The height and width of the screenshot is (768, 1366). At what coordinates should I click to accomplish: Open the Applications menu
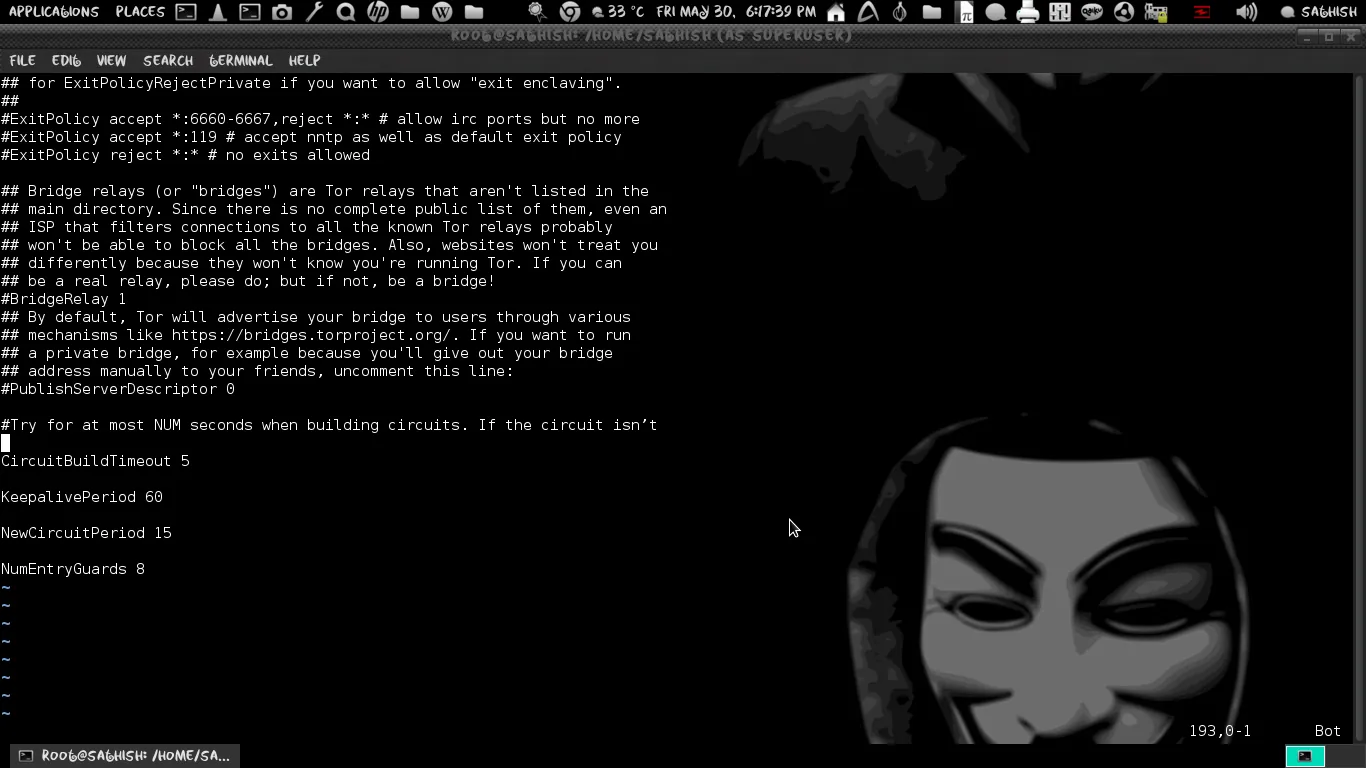tap(54, 12)
